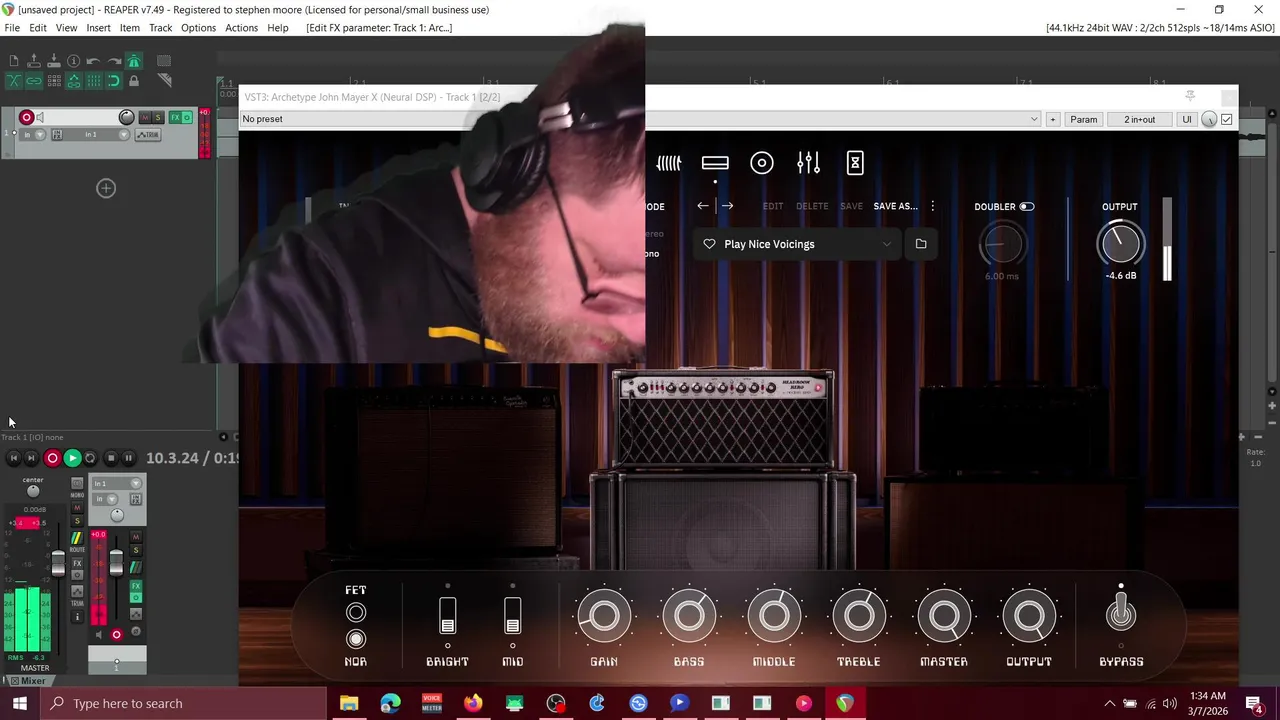1280x720 pixels.
Task: Open track 1 input FX icon
Action: (57, 134)
